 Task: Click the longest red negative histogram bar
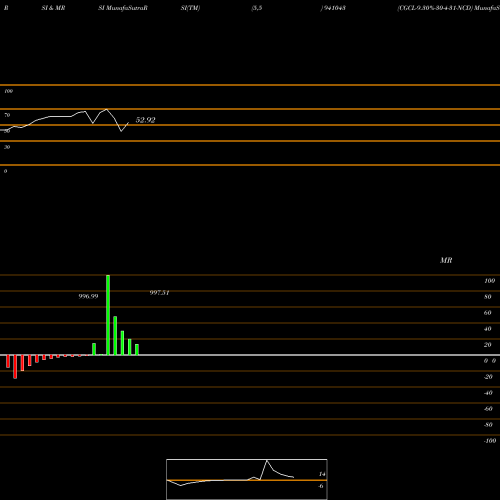coord(15,367)
